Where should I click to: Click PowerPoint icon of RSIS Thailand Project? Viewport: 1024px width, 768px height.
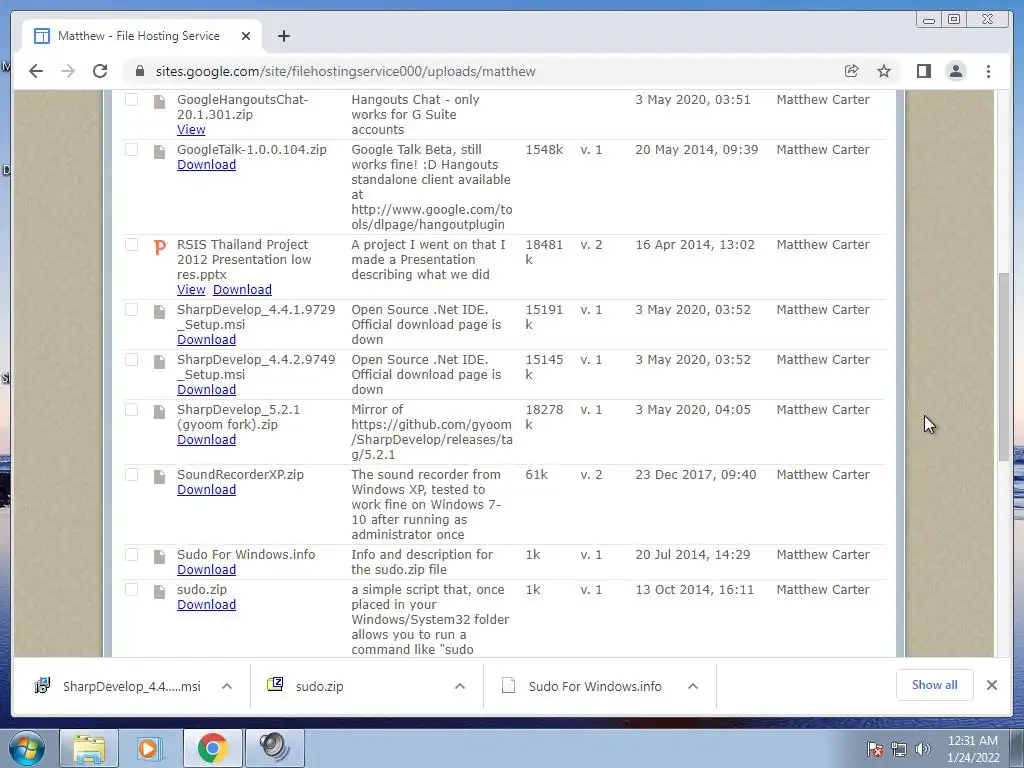pos(159,247)
